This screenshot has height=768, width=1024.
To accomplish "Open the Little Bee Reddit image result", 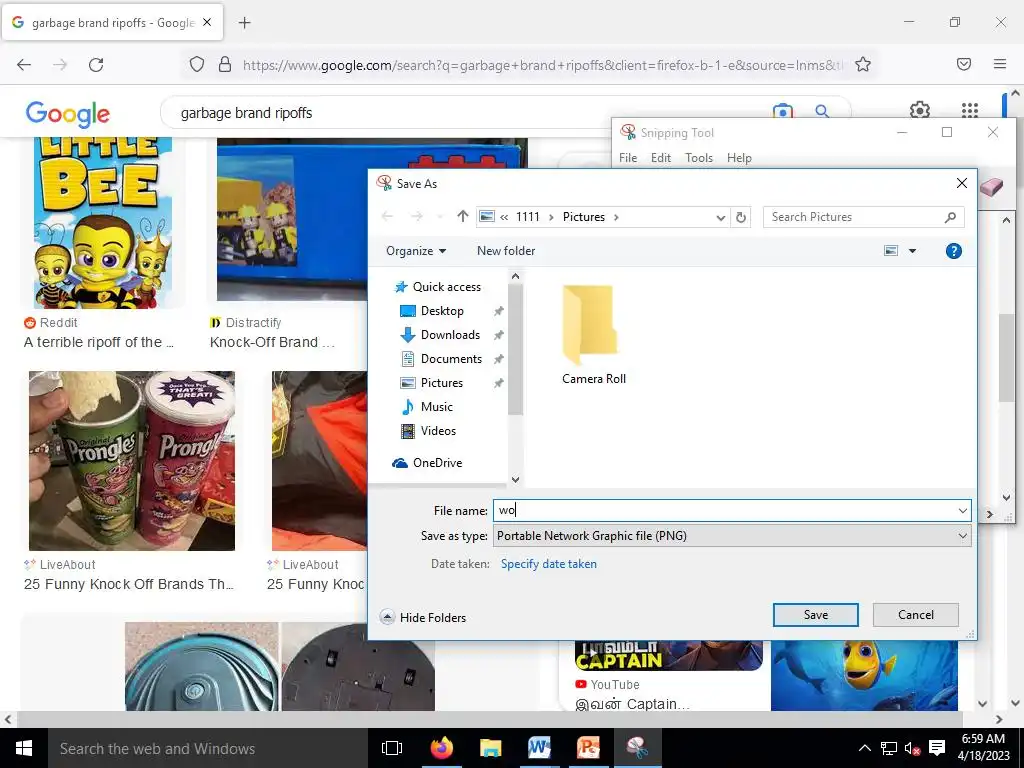I will coord(103,222).
